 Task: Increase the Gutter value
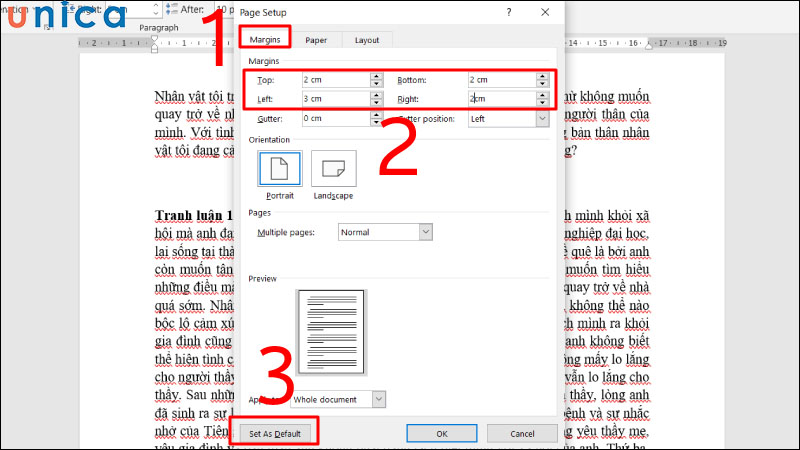(377, 115)
